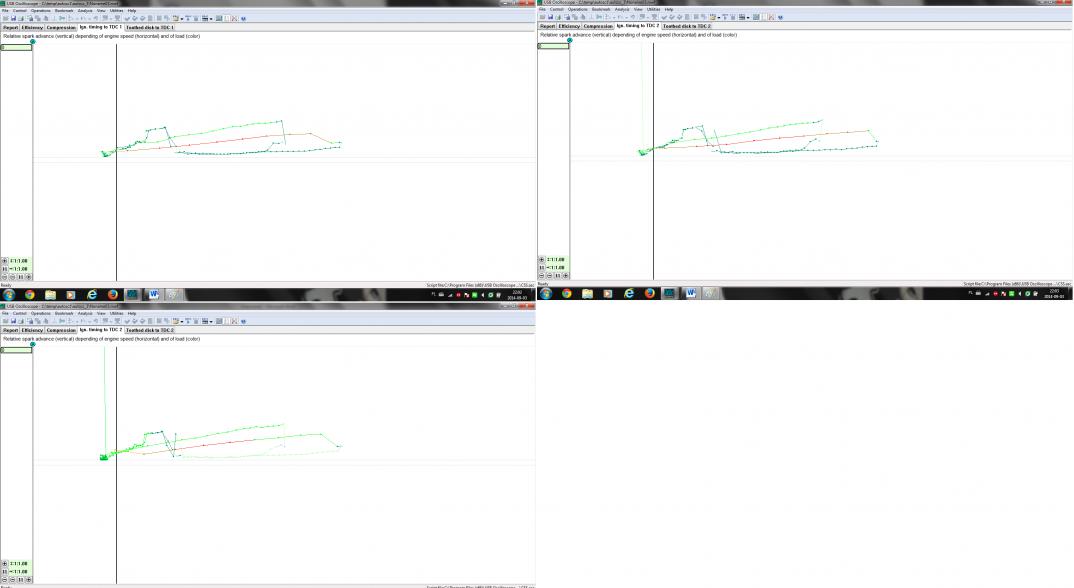1074x588 pixels.
Task: Click Save floppy icon in upper-left toolbar
Action: (x=13, y=19)
